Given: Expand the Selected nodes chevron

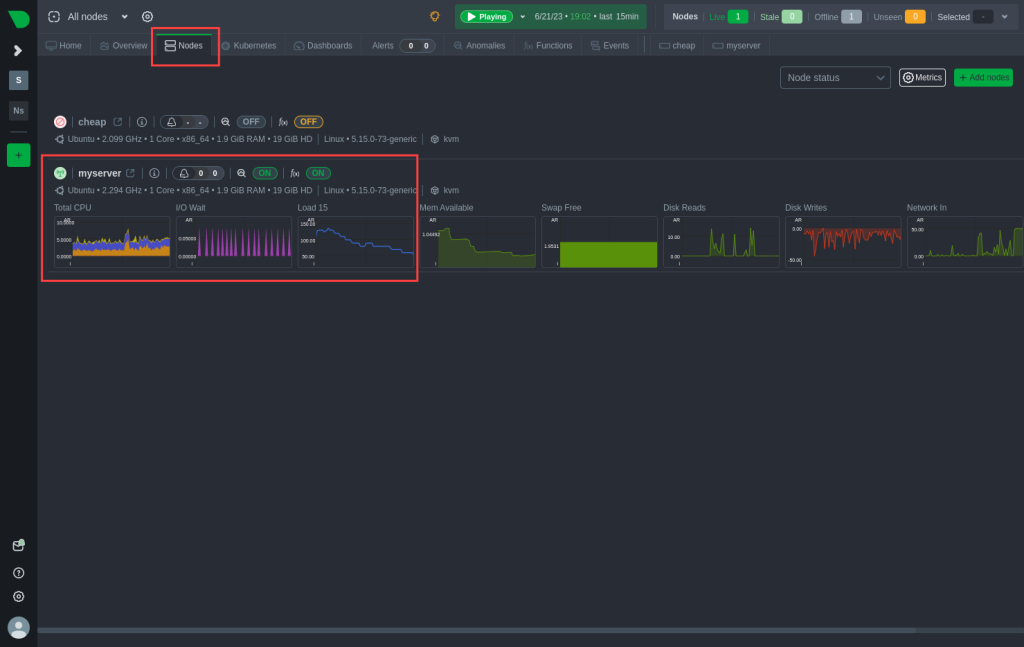Looking at the screenshot, I should pyautogui.click(x=1004, y=17).
